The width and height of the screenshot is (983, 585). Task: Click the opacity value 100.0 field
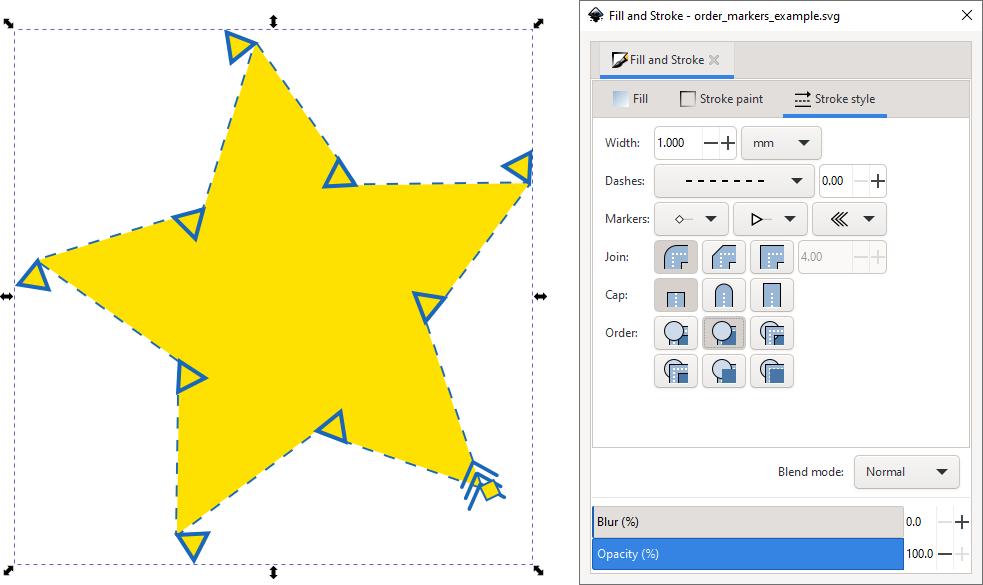click(x=920, y=554)
